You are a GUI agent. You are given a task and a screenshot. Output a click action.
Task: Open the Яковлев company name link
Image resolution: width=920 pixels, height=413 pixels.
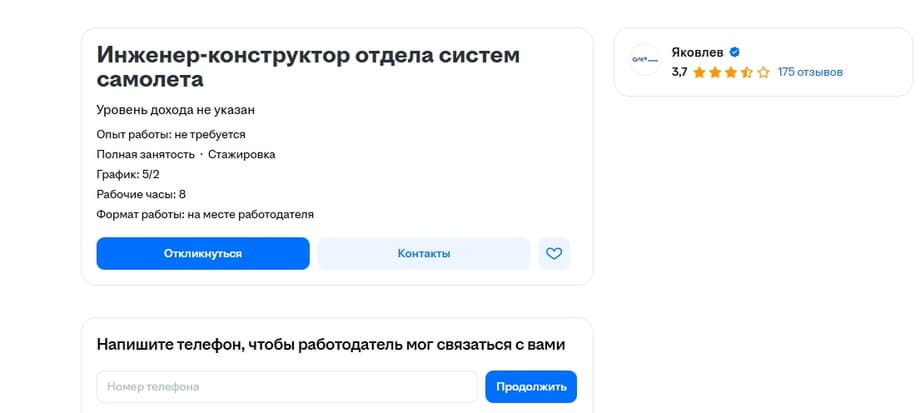pyautogui.click(x=697, y=52)
